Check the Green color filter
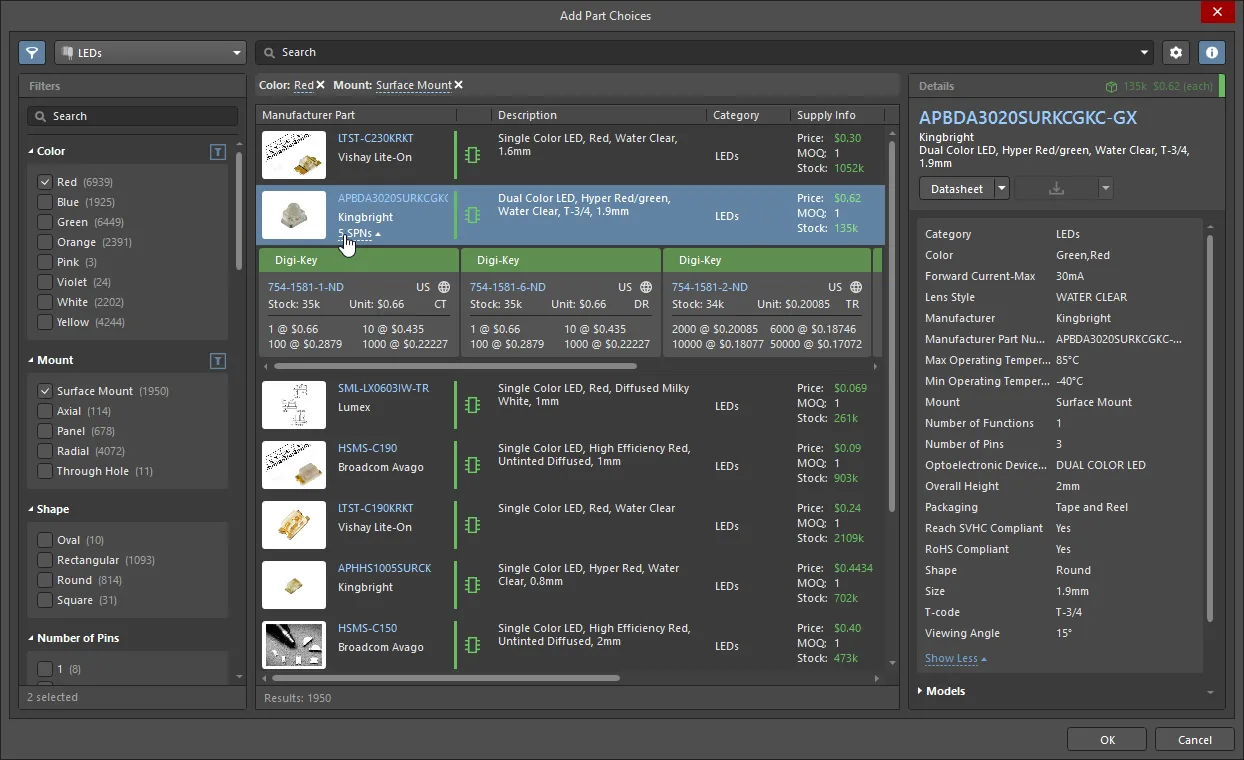Viewport: 1244px width, 760px height. click(x=44, y=222)
